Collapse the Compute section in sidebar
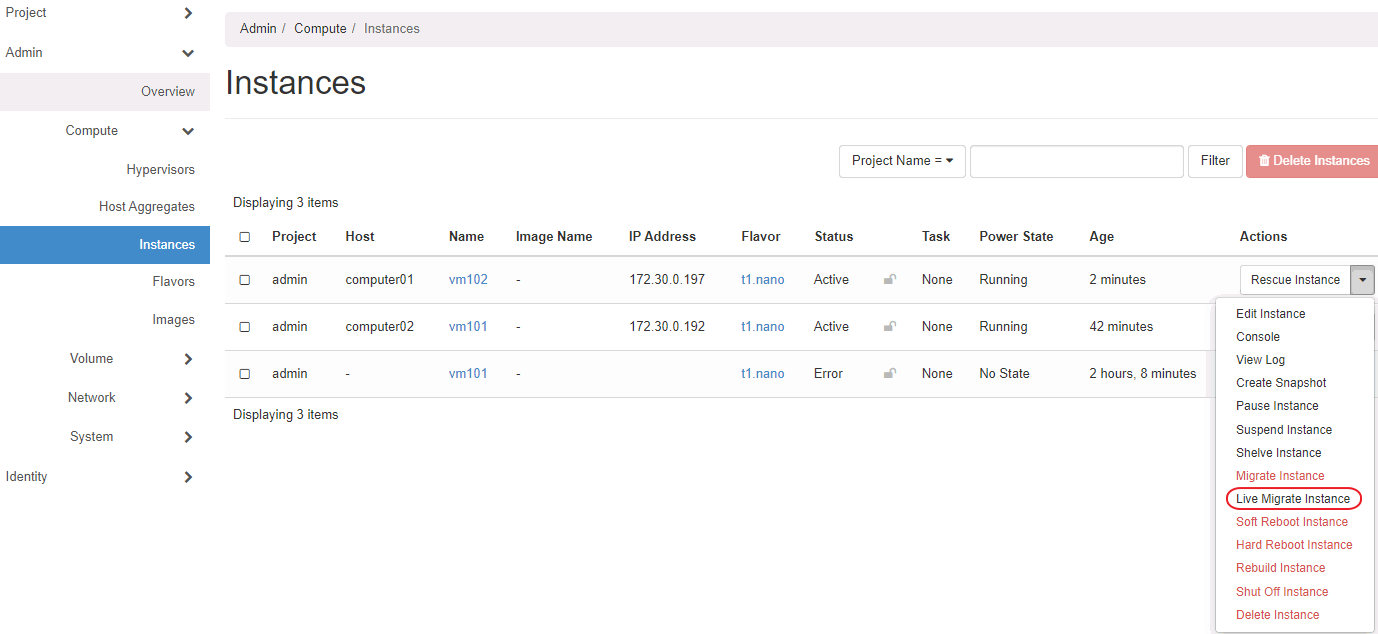Image resolution: width=1378 pixels, height=634 pixels. click(x=188, y=131)
